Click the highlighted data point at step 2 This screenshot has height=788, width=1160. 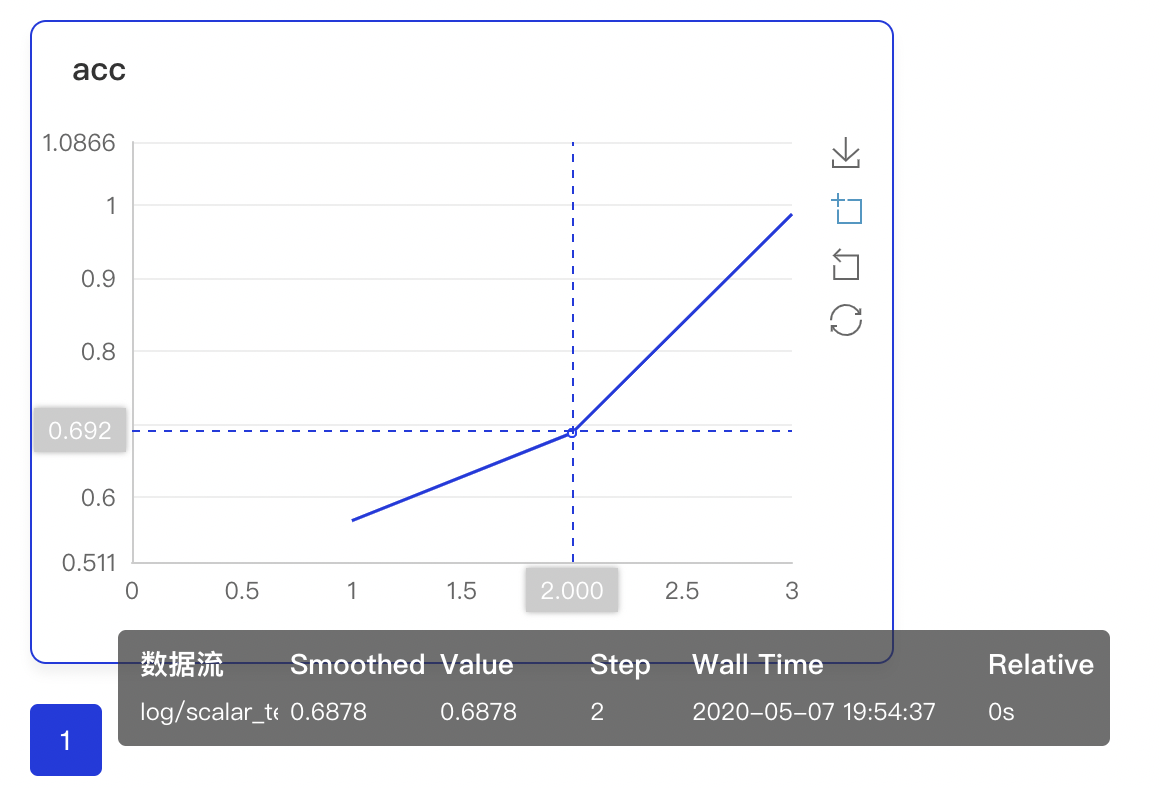click(x=572, y=432)
